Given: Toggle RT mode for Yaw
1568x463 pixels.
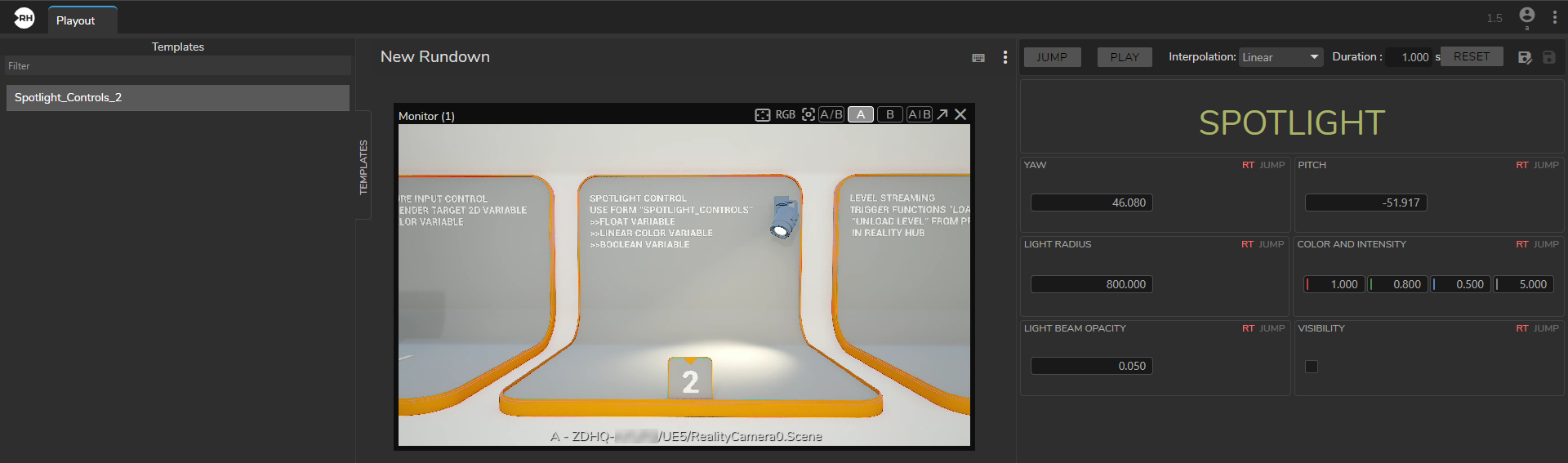Looking at the screenshot, I should click(1247, 165).
